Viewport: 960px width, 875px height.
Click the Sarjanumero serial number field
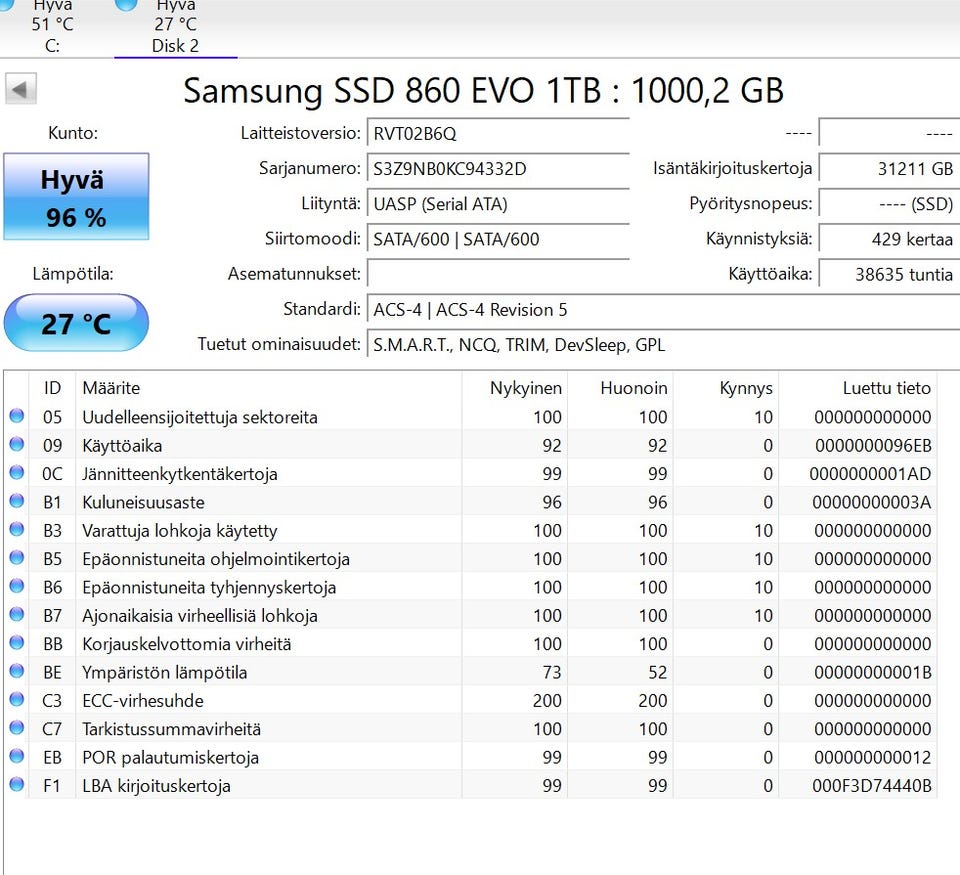click(498, 169)
